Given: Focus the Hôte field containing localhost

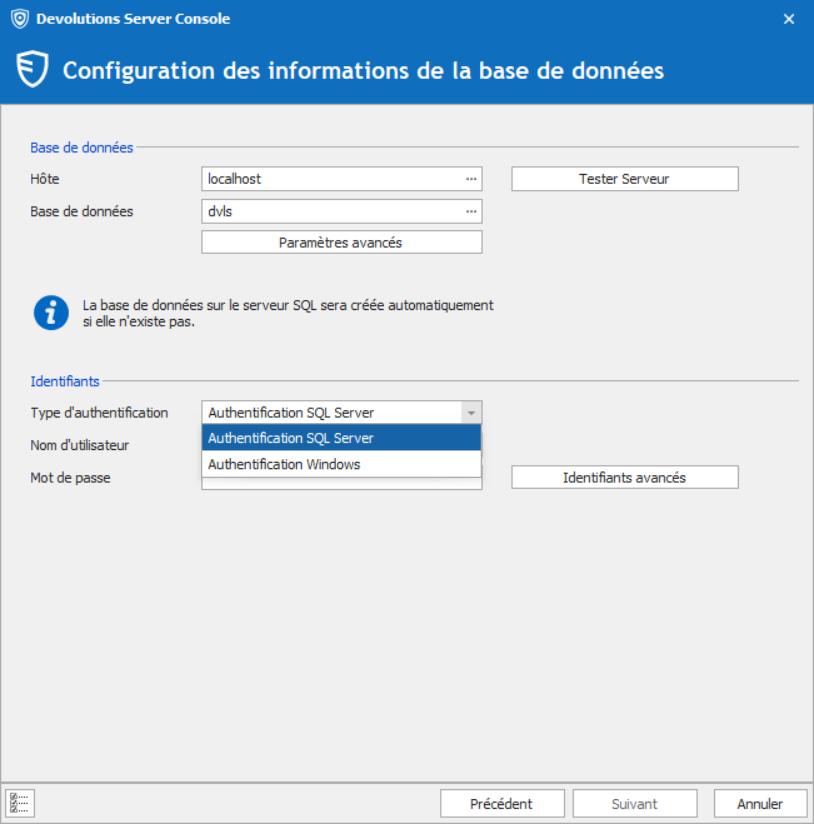Looking at the screenshot, I should click(x=330, y=179).
